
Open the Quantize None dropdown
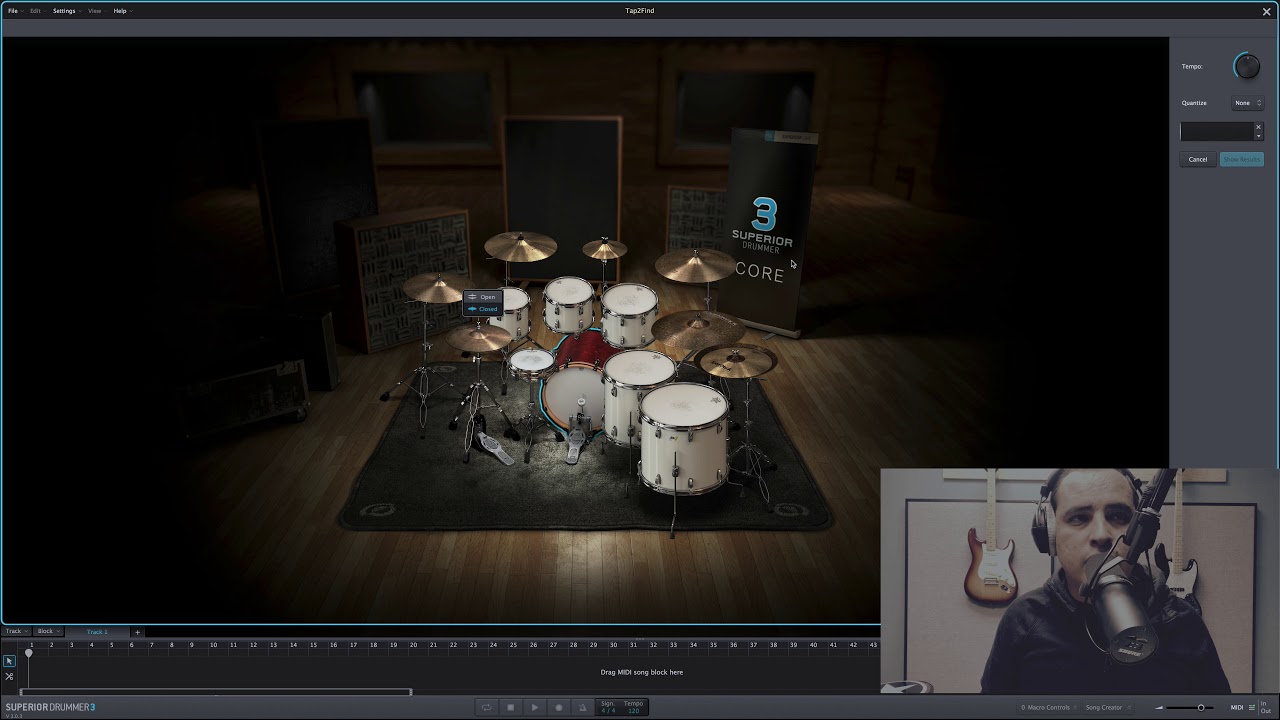1247,103
